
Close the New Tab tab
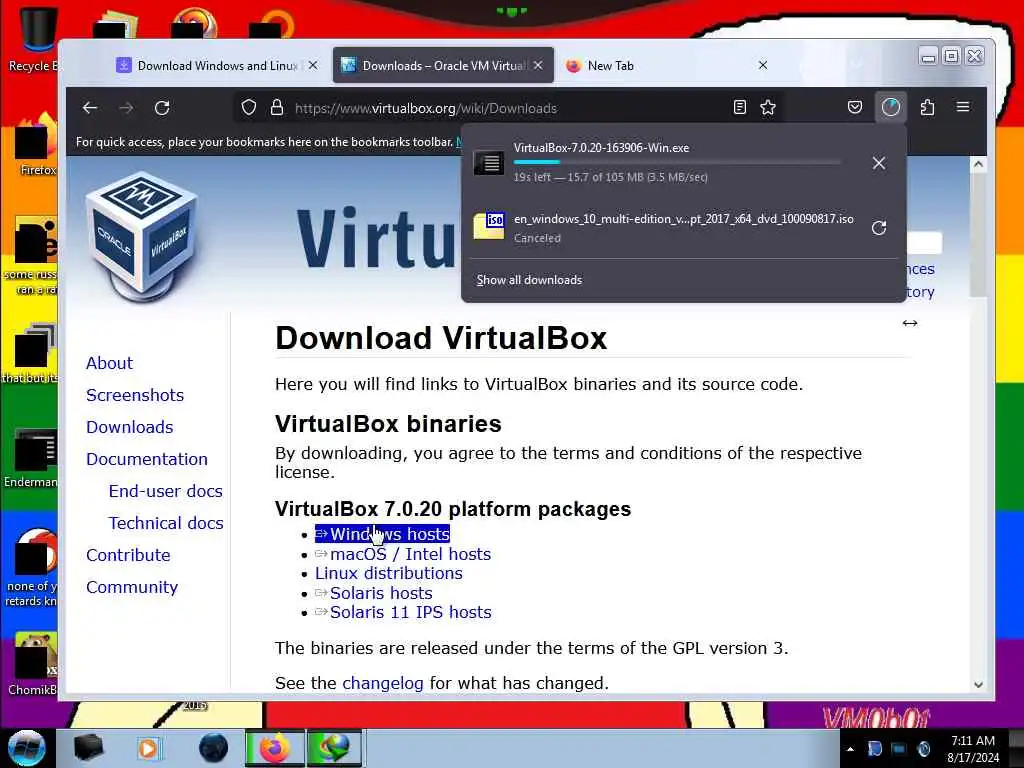[763, 65]
